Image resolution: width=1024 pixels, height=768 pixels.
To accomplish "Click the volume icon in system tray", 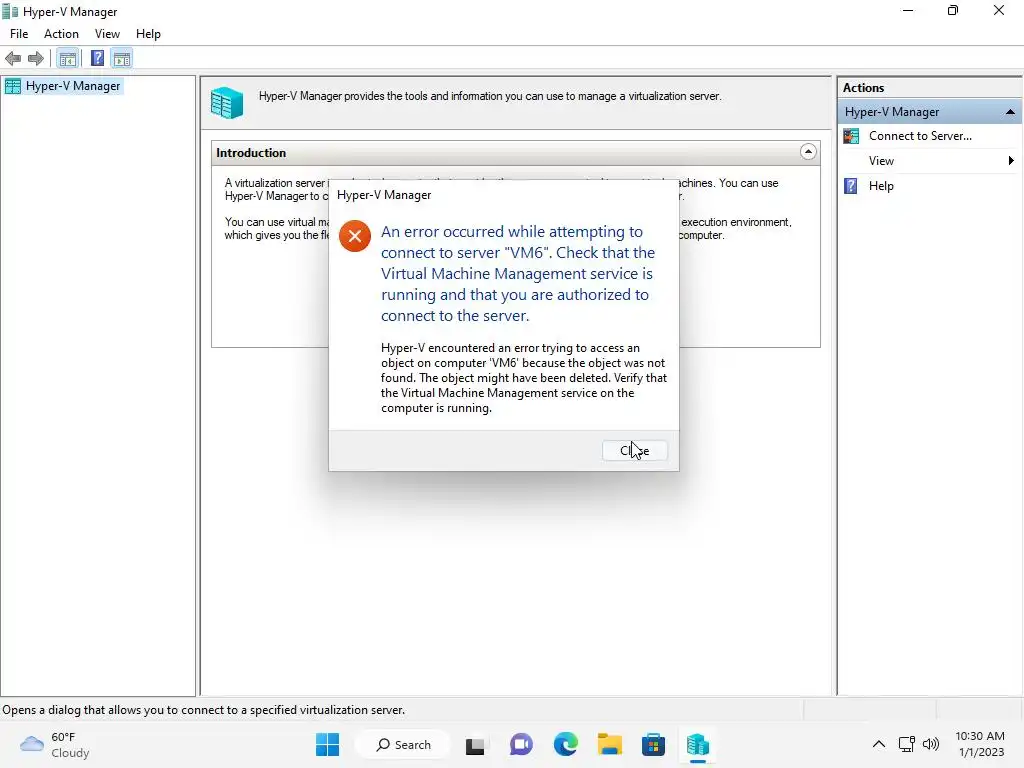I will 931,744.
